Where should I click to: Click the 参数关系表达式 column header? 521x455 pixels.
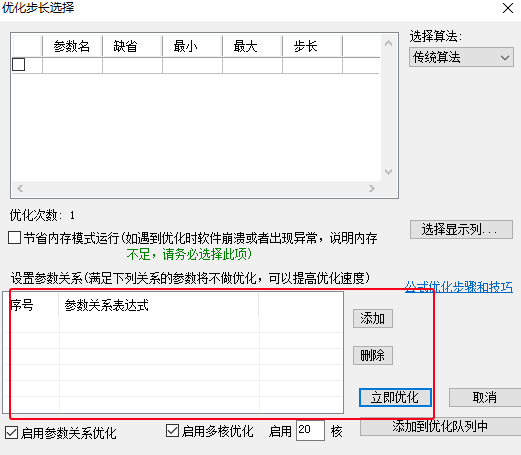coord(159,305)
